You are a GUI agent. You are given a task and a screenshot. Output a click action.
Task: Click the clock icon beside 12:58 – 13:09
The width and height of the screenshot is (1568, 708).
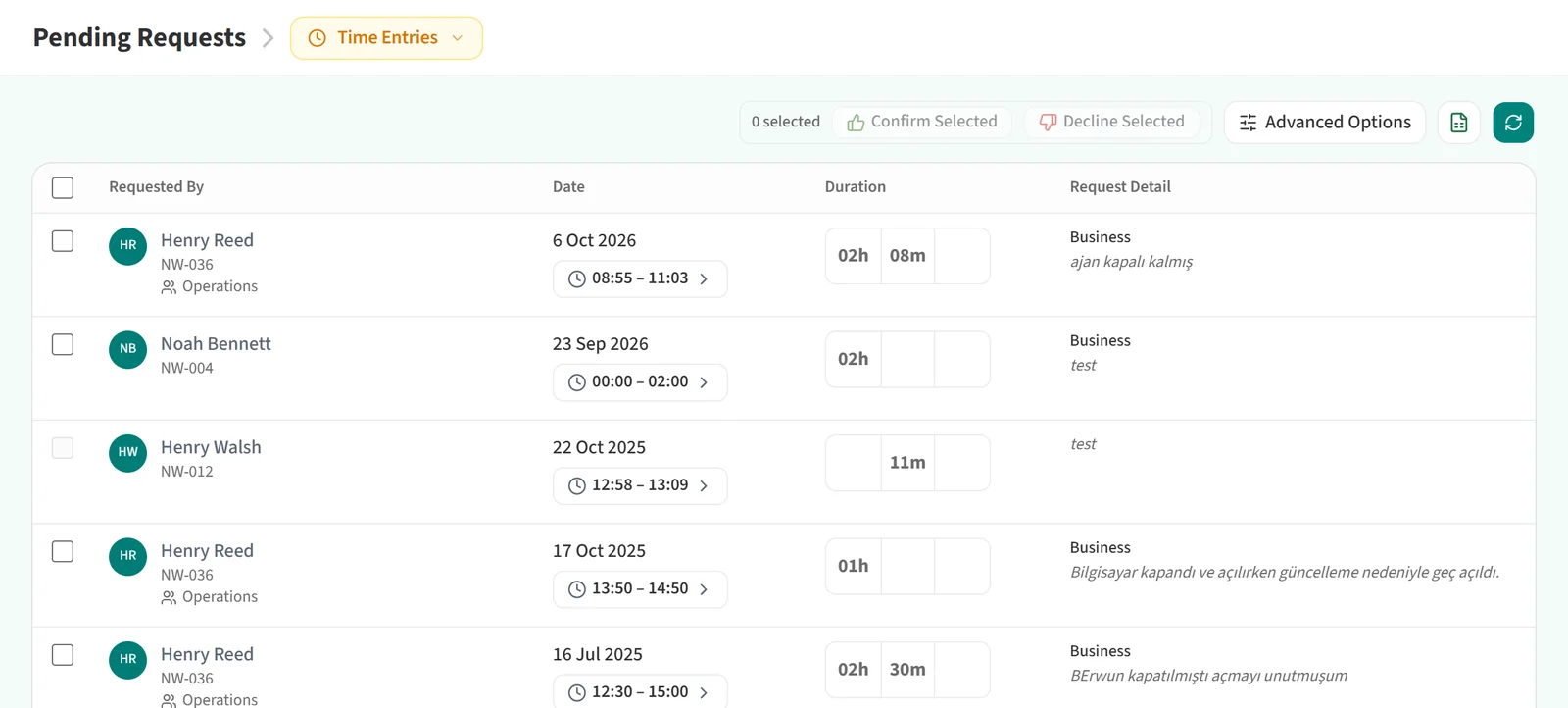tap(577, 486)
